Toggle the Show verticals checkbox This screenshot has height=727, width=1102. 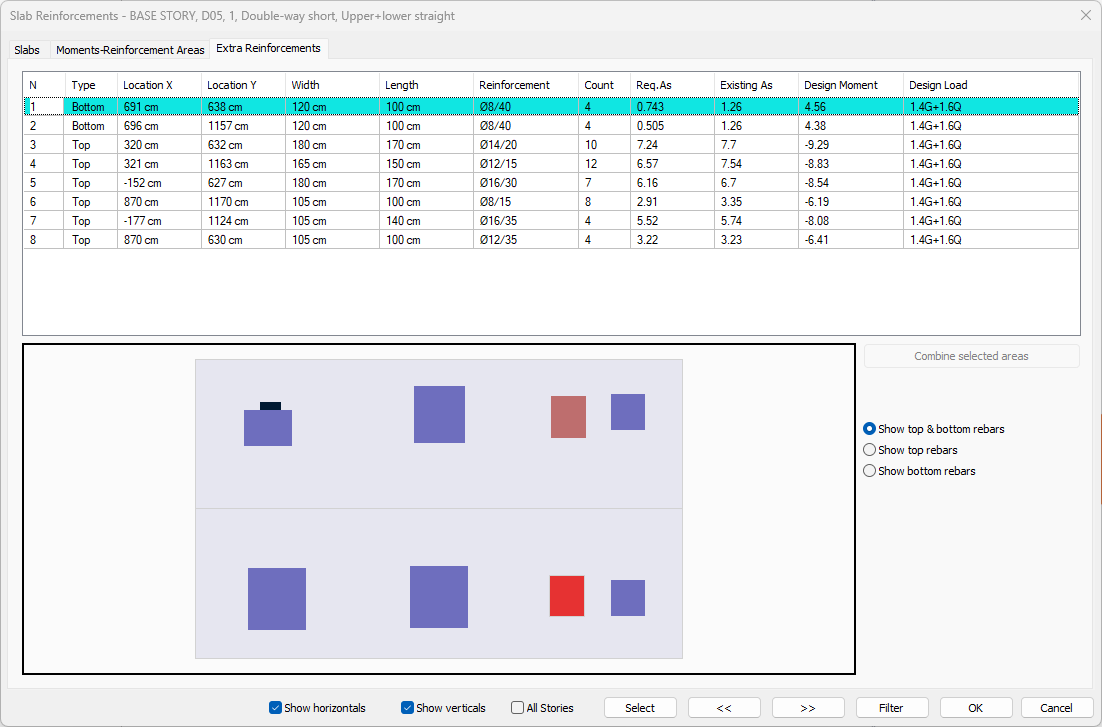pos(407,708)
